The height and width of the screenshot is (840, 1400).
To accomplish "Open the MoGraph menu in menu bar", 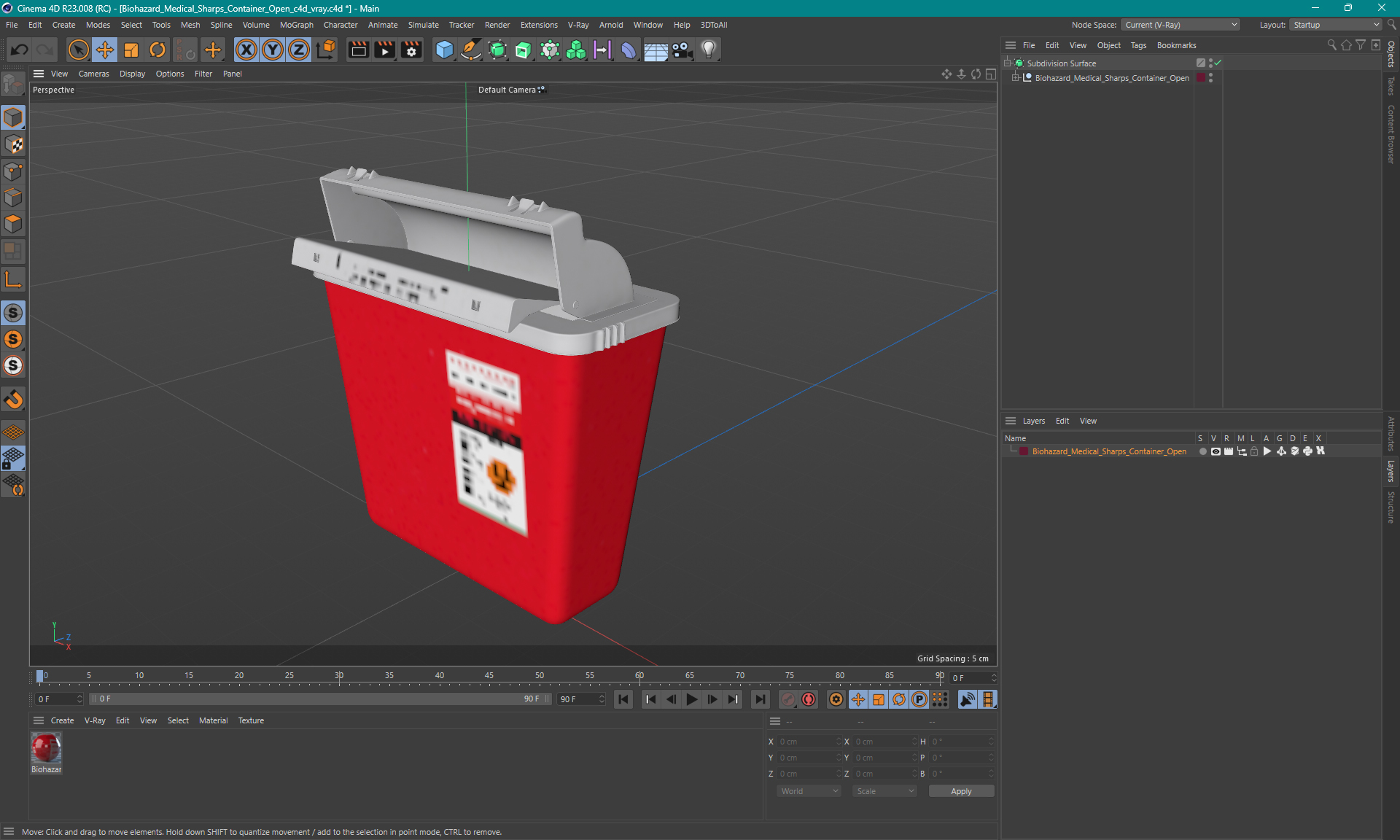I will (x=296, y=24).
